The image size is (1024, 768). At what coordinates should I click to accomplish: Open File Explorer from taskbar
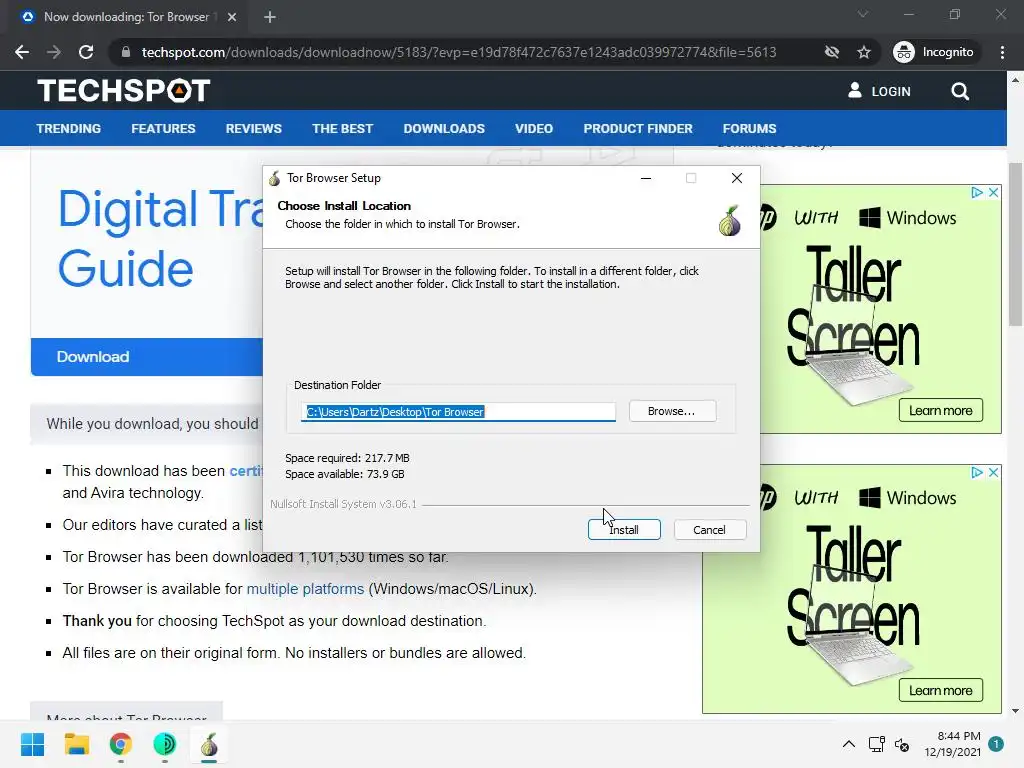(76, 744)
